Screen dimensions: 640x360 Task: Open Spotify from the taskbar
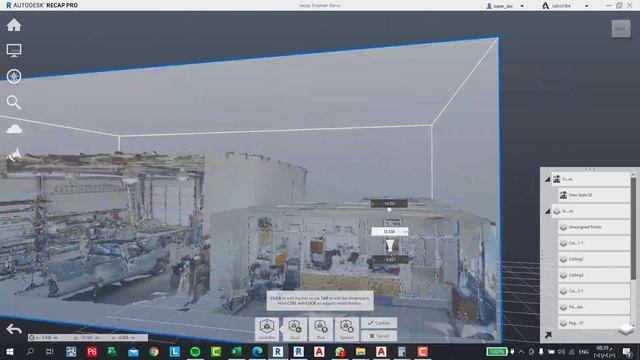coord(195,351)
